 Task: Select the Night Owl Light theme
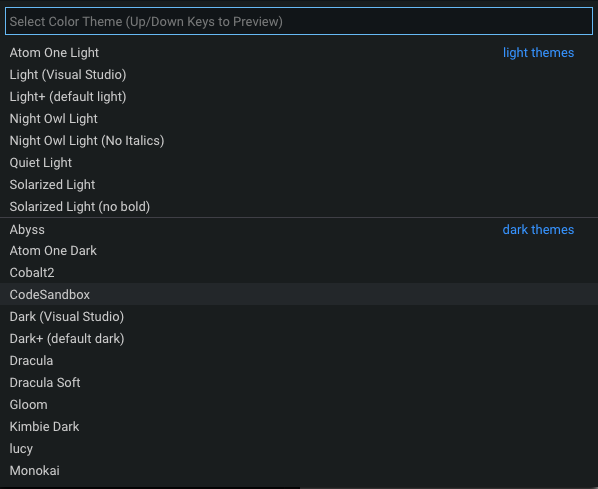click(299, 119)
